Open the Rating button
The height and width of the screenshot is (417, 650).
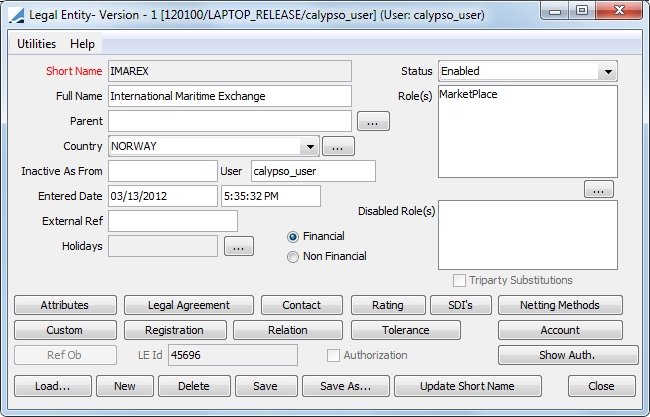coord(388,305)
